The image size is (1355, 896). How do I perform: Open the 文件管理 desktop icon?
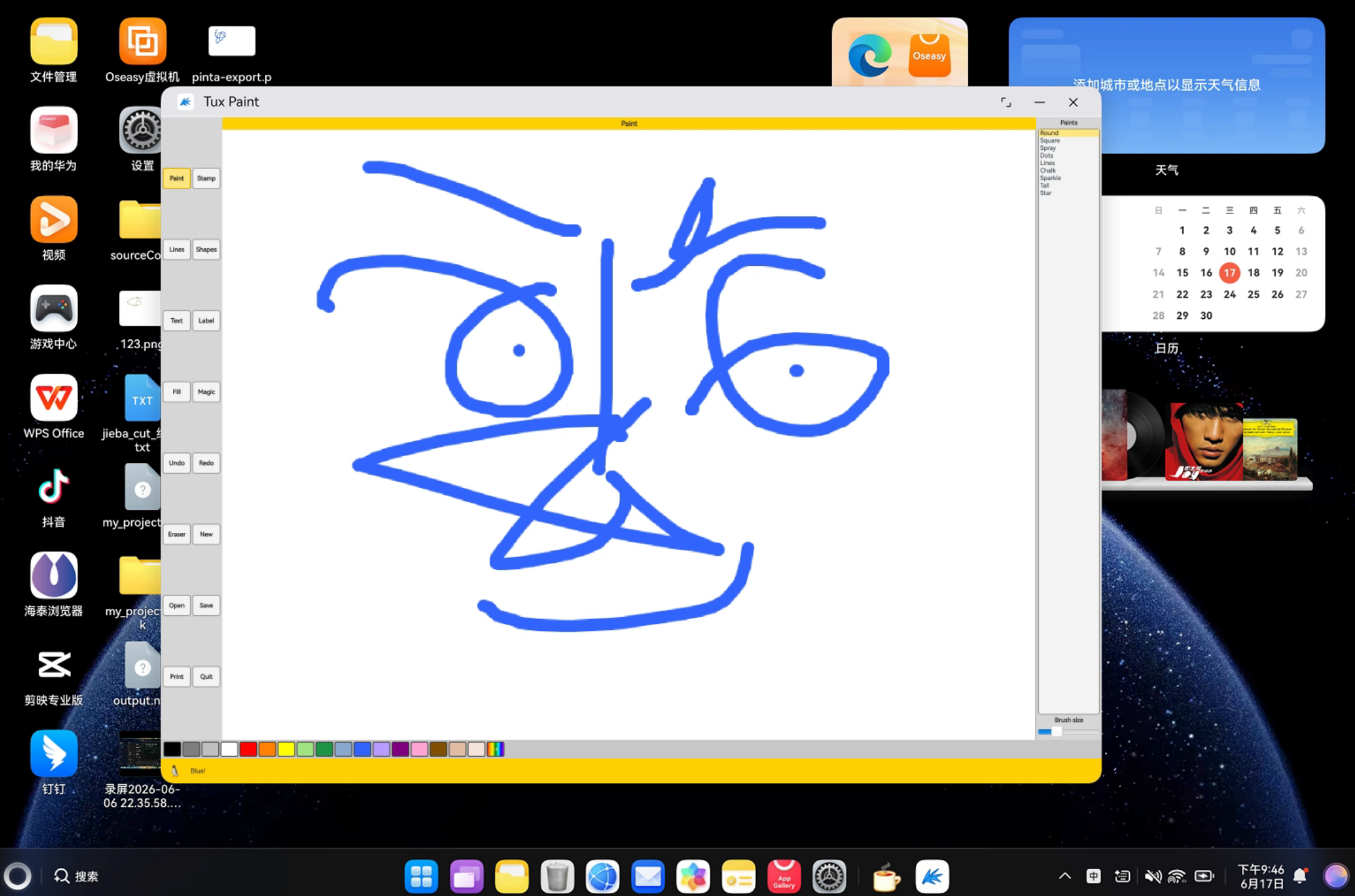click(54, 50)
